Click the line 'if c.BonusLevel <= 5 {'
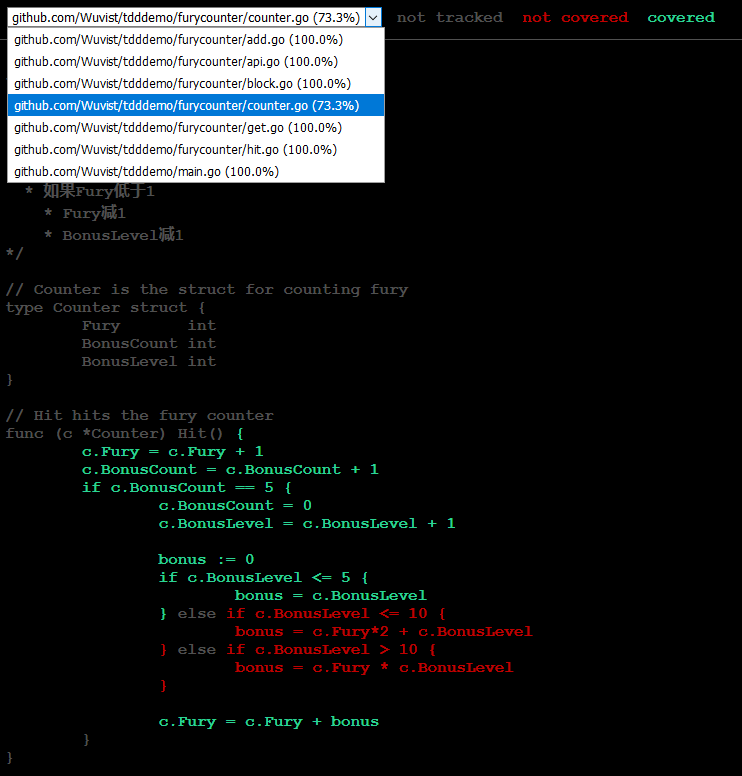The image size is (742, 776). (x=263, y=578)
